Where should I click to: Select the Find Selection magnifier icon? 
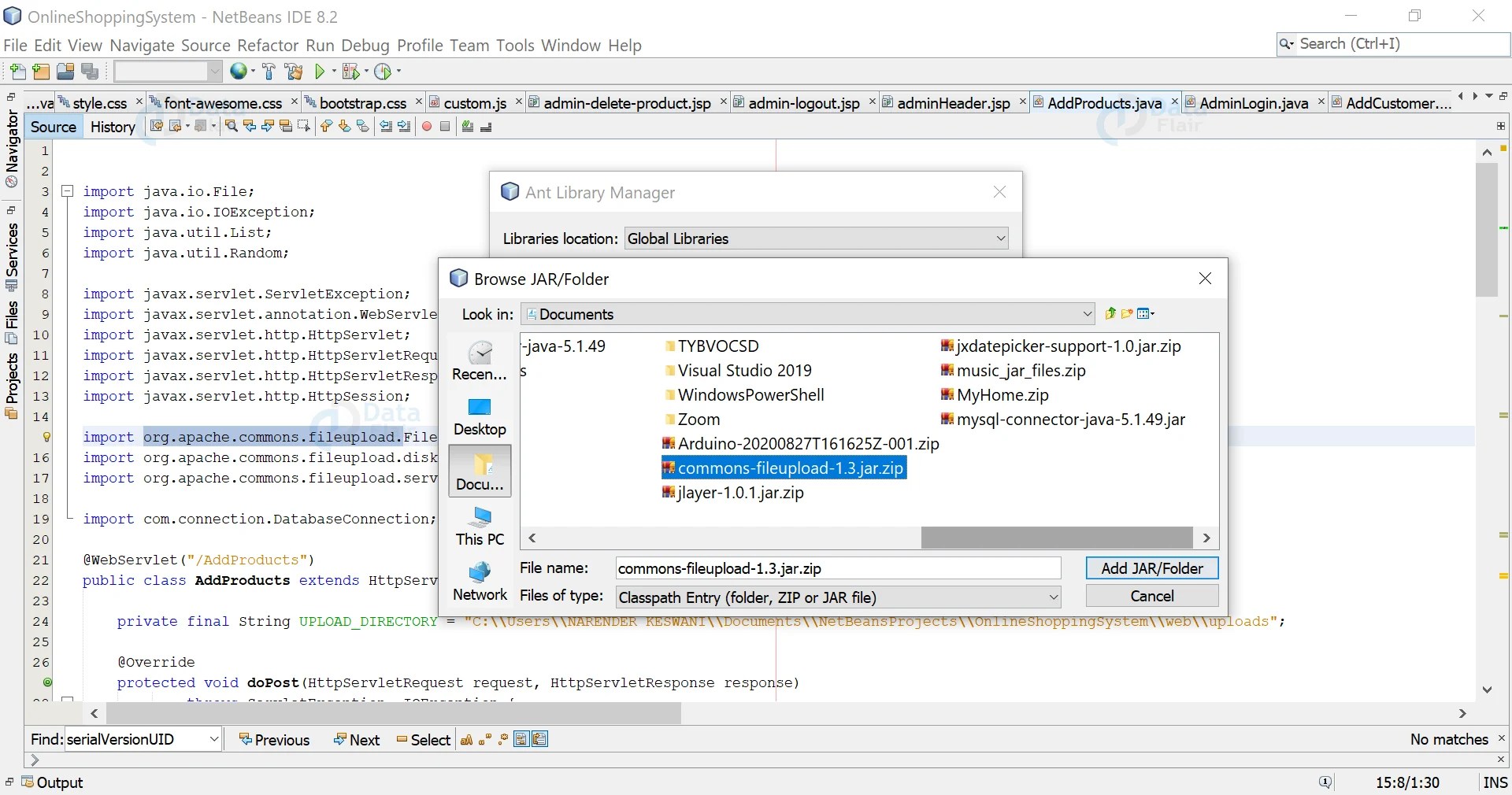click(x=232, y=127)
